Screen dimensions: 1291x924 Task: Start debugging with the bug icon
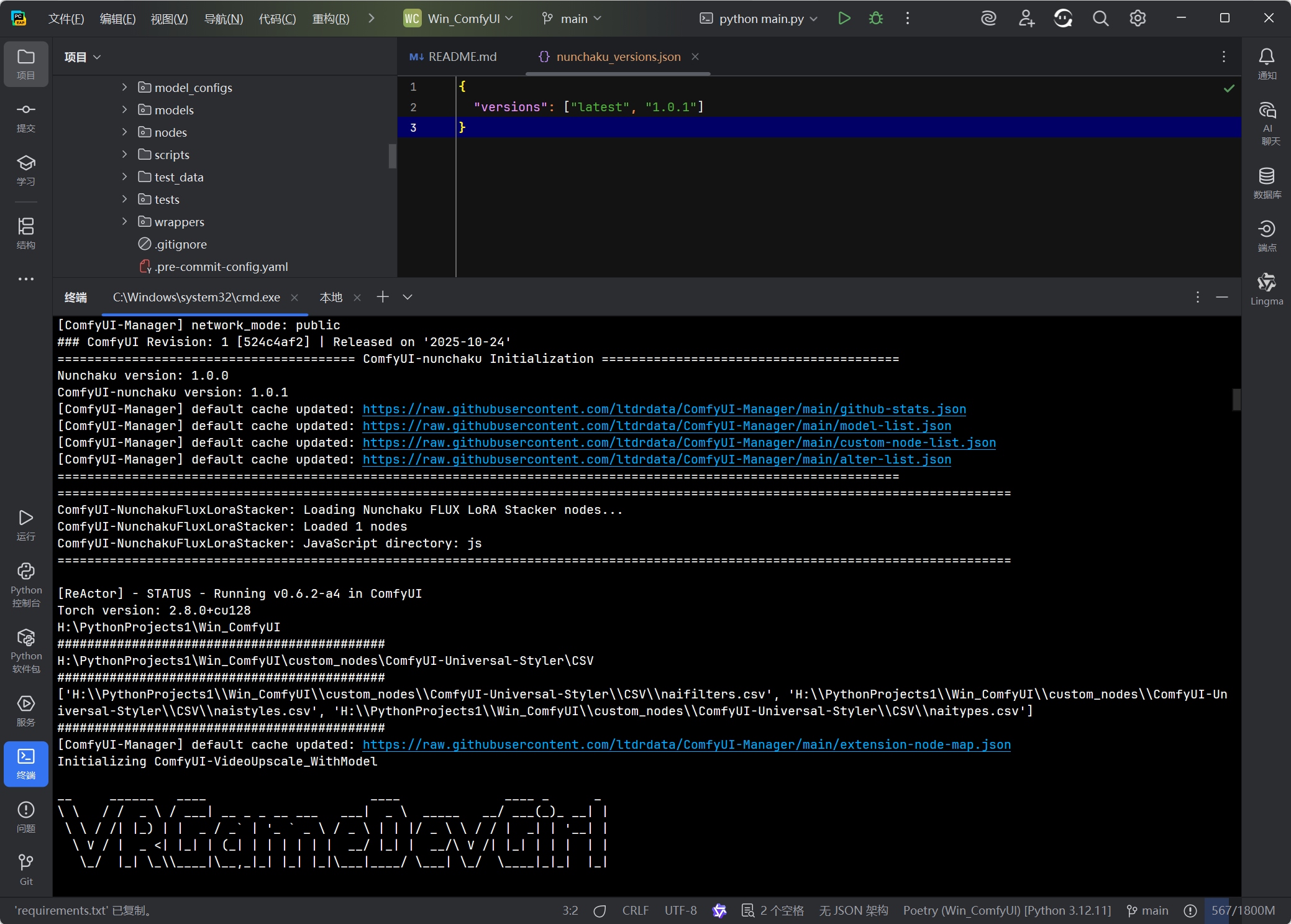tap(875, 19)
